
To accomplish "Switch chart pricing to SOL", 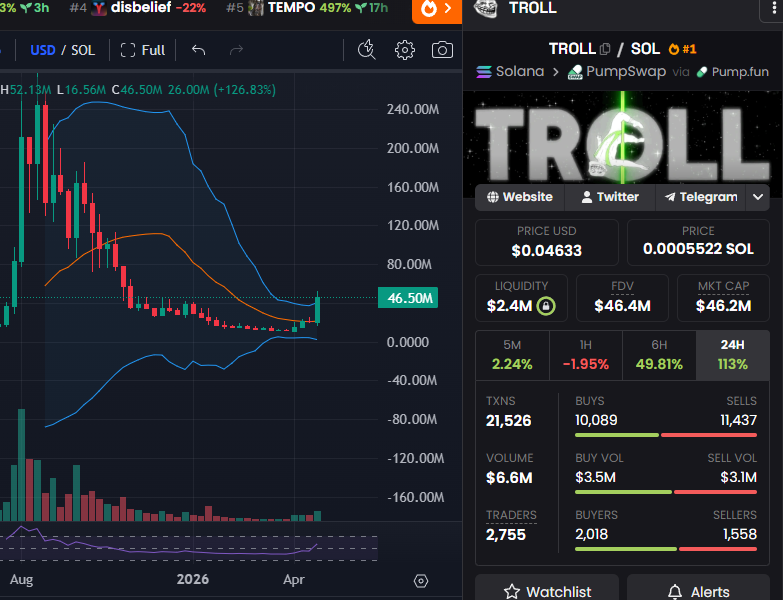I will [x=83, y=50].
